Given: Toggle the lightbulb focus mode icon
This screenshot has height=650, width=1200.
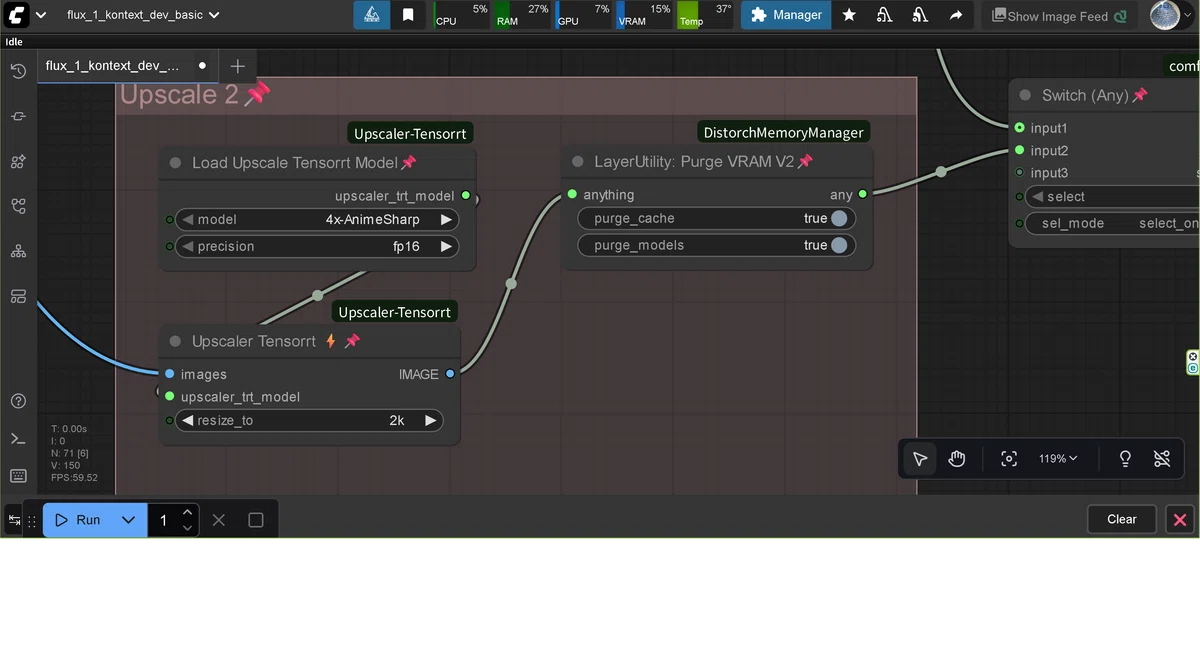Looking at the screenshot, I should point(1125,459).
